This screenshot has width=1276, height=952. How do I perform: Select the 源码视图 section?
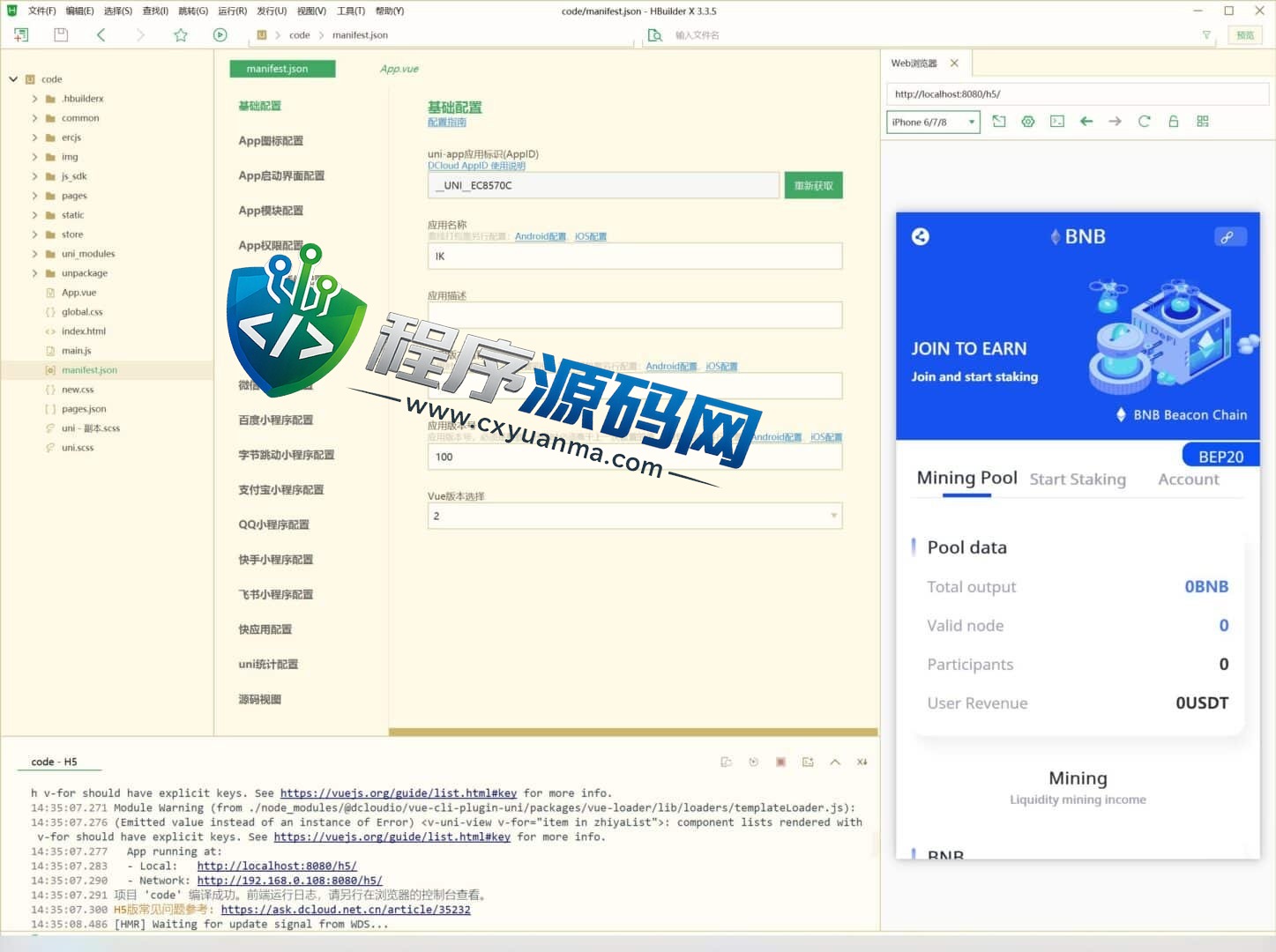click(259, 700)
